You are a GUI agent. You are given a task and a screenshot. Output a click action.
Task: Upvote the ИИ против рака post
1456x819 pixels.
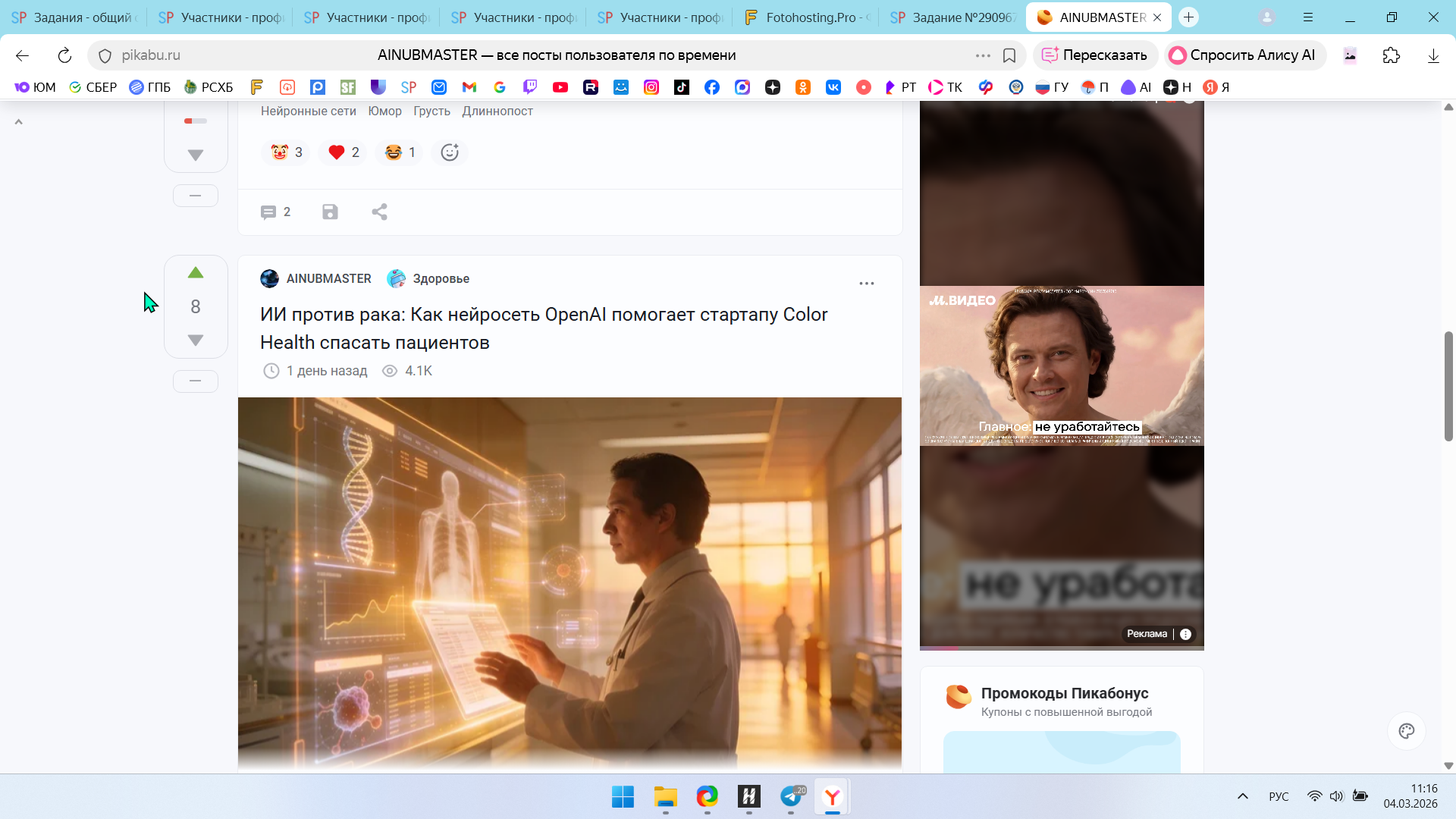[x=196, y=273]
